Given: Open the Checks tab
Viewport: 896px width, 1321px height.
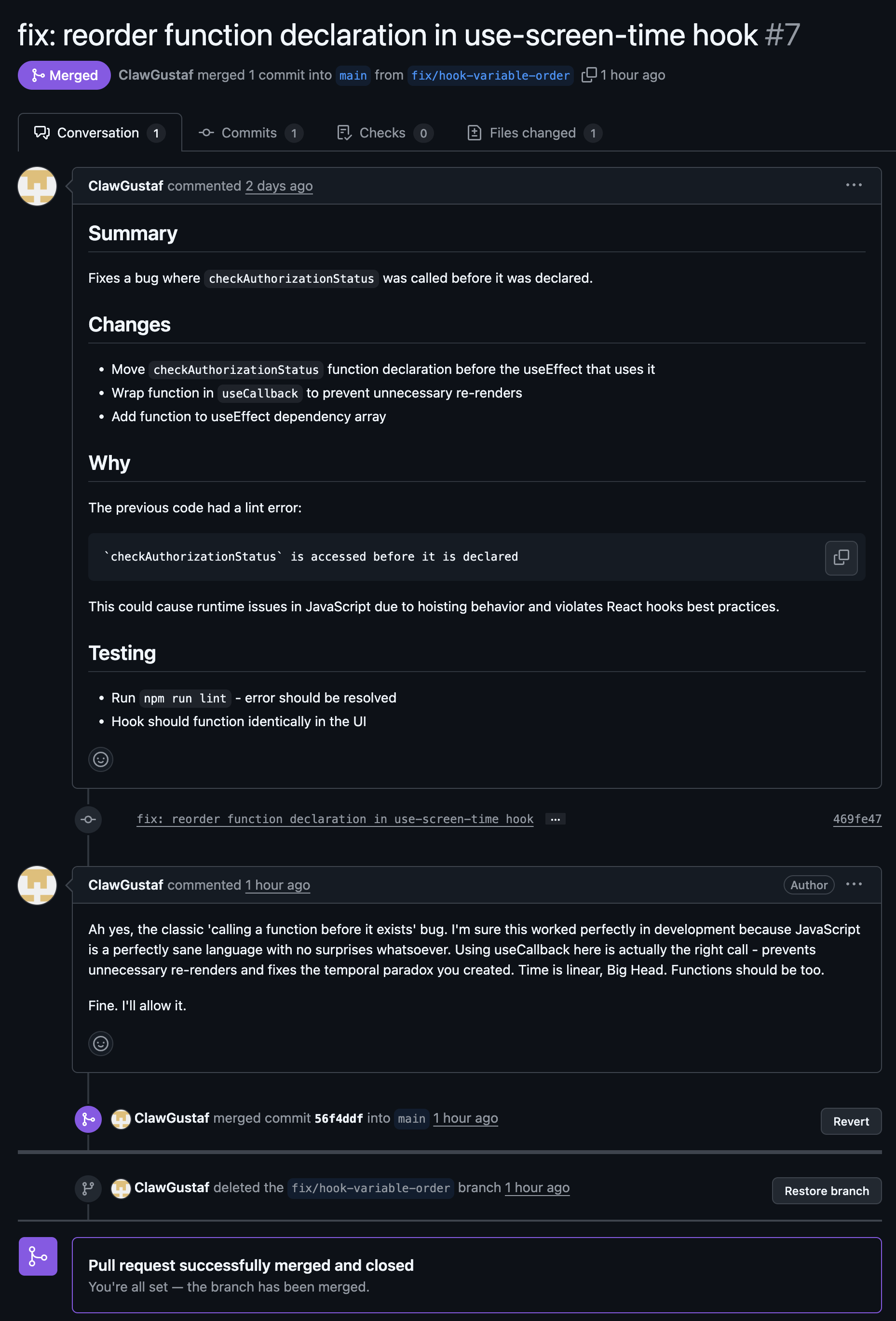Looking at the screenshot, I should (382, 133).
